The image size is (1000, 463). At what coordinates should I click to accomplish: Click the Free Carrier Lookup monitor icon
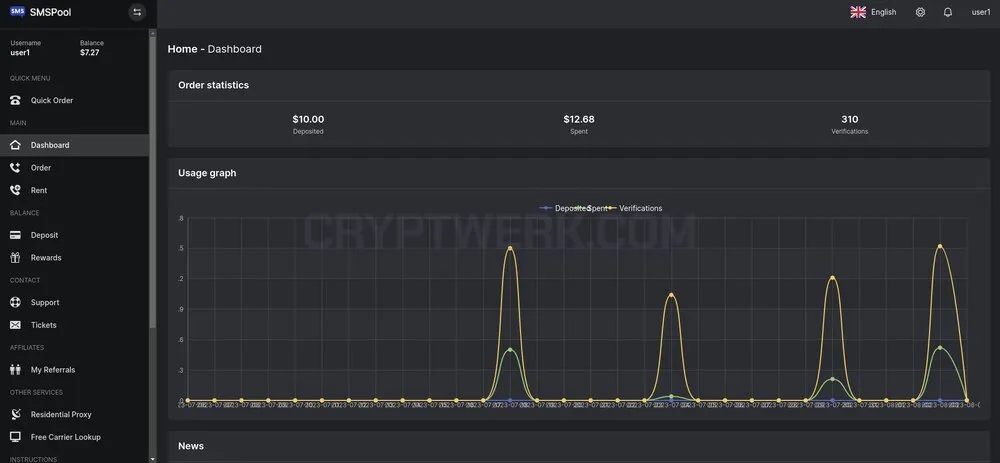coord(16,437)
